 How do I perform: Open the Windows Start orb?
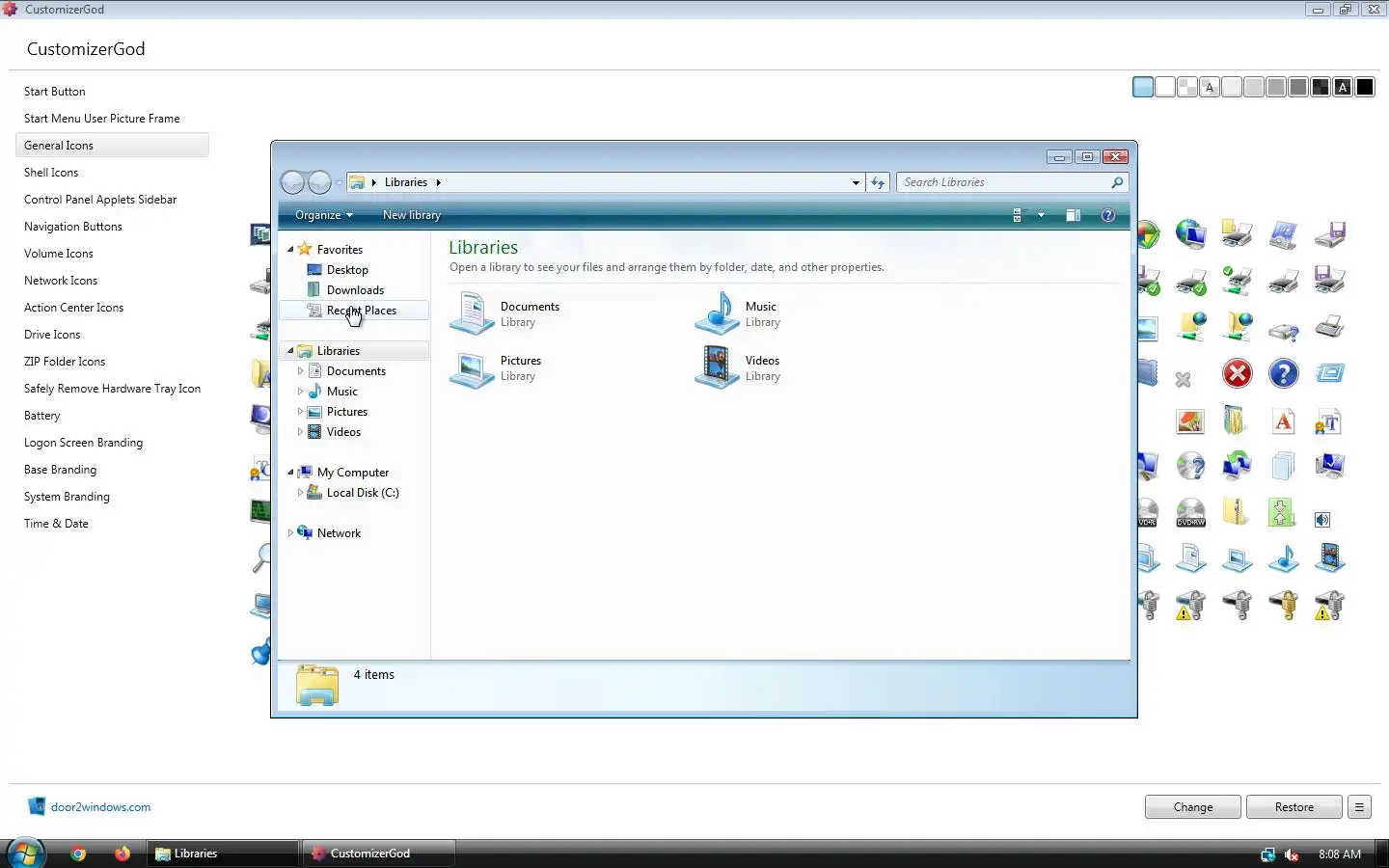tap(25, 854)
